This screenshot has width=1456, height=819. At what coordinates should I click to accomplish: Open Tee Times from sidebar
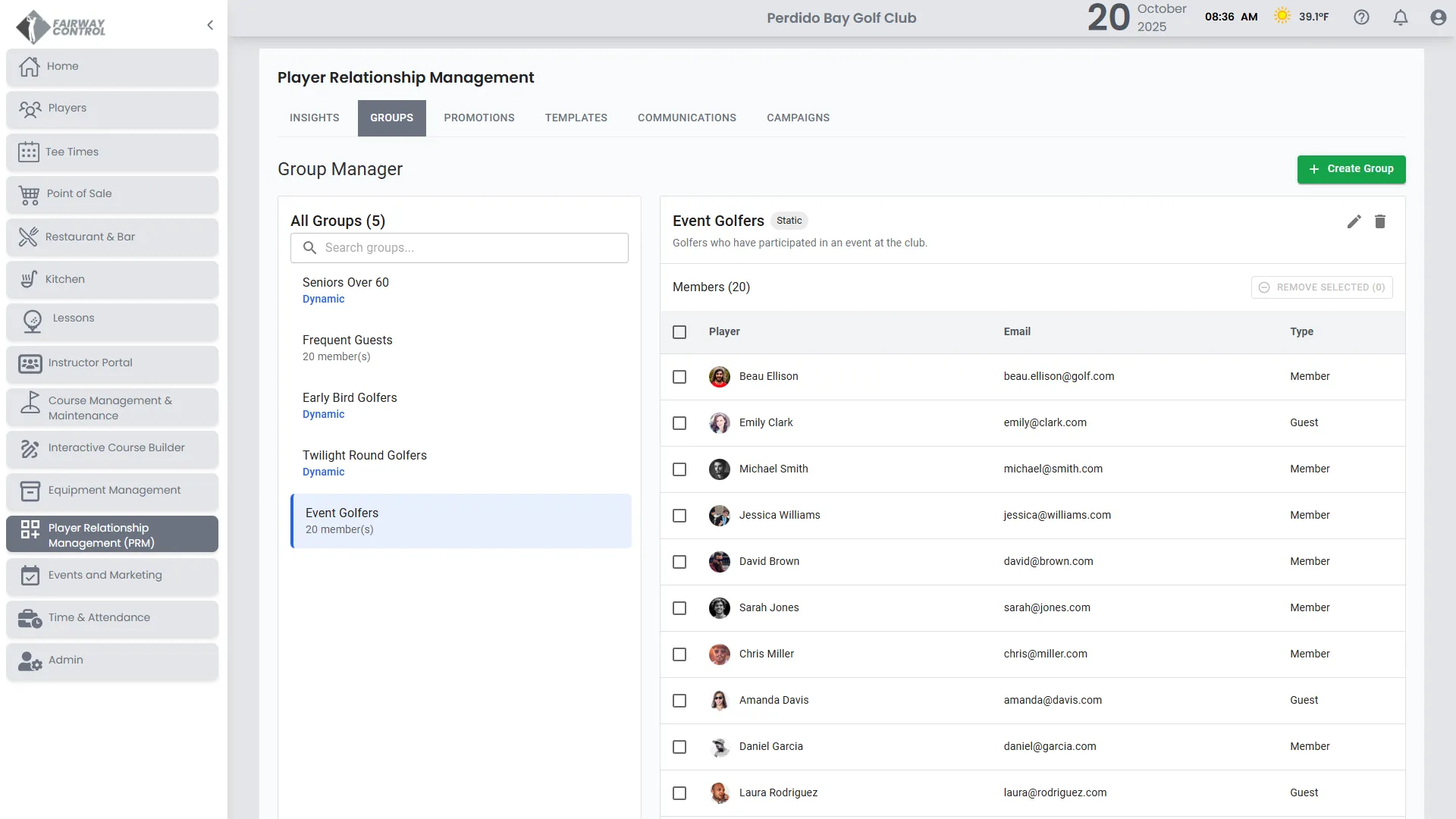(x=112, y=152)
